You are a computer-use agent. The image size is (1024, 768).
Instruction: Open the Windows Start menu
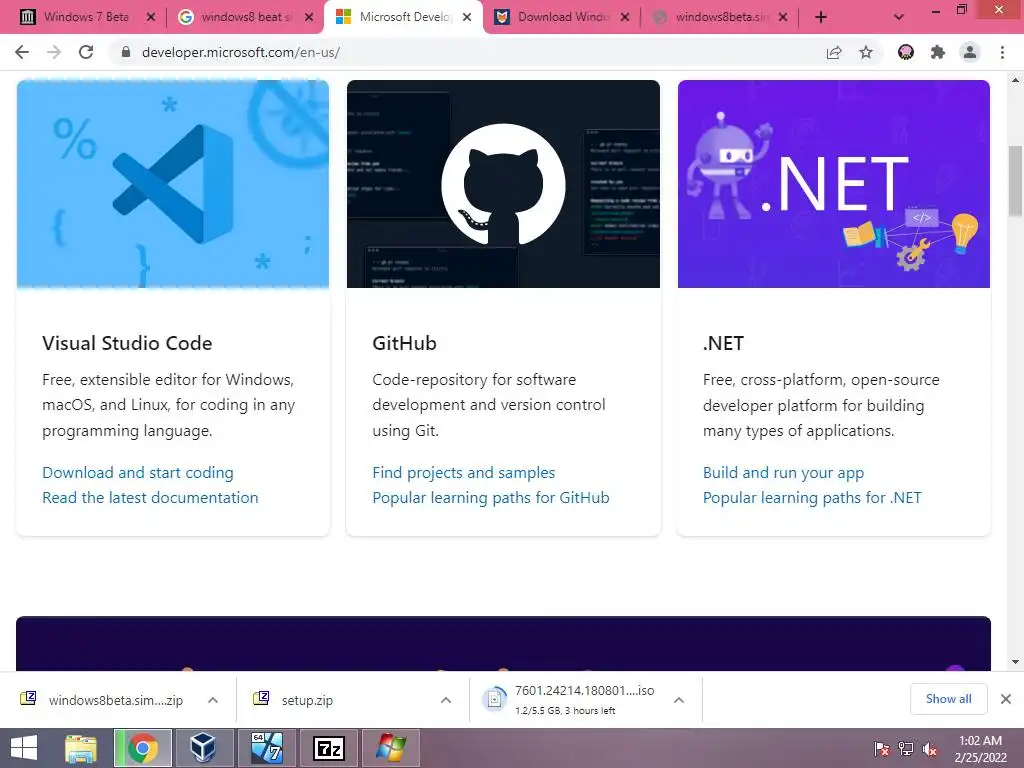24,748
